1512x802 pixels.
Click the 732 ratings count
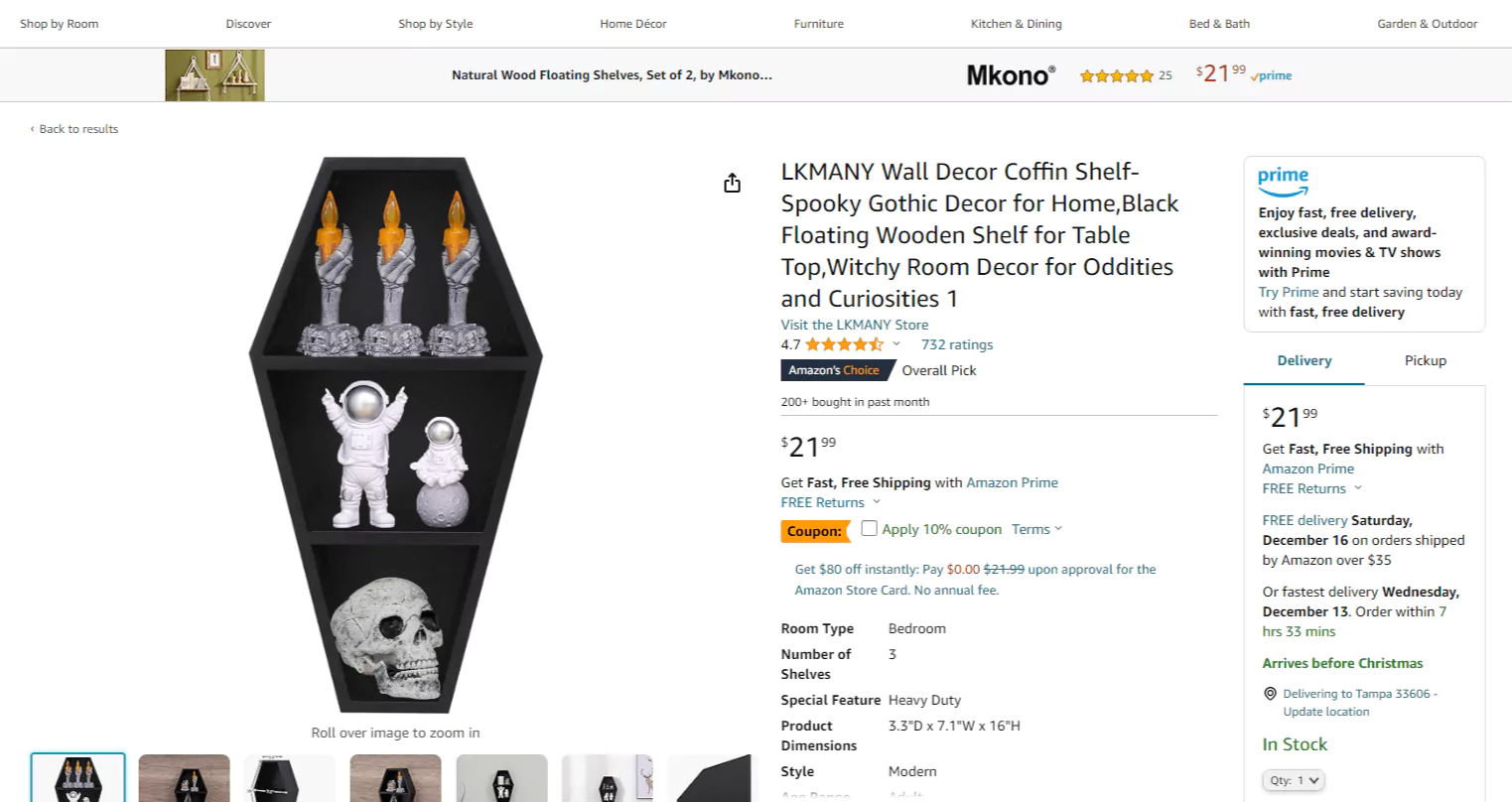pyautogui.click(x=956, y=344)
